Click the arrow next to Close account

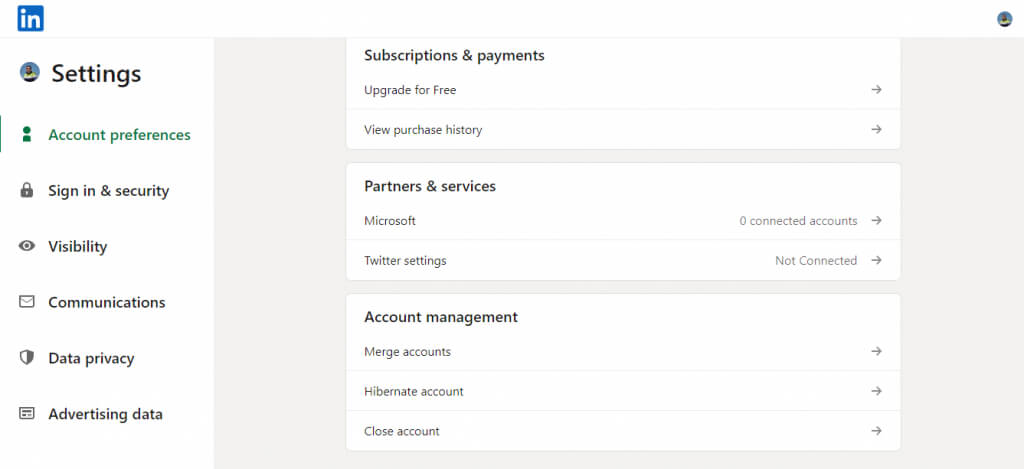coord(876,432)
